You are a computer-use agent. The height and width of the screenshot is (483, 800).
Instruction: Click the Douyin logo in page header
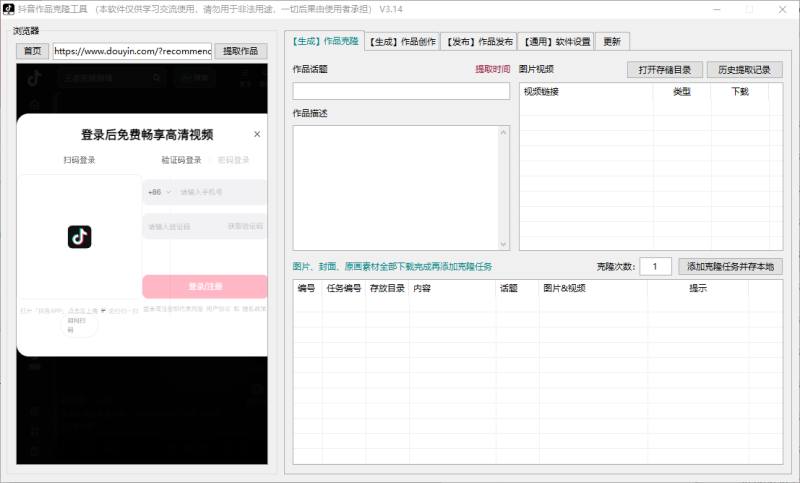[34, 77]
